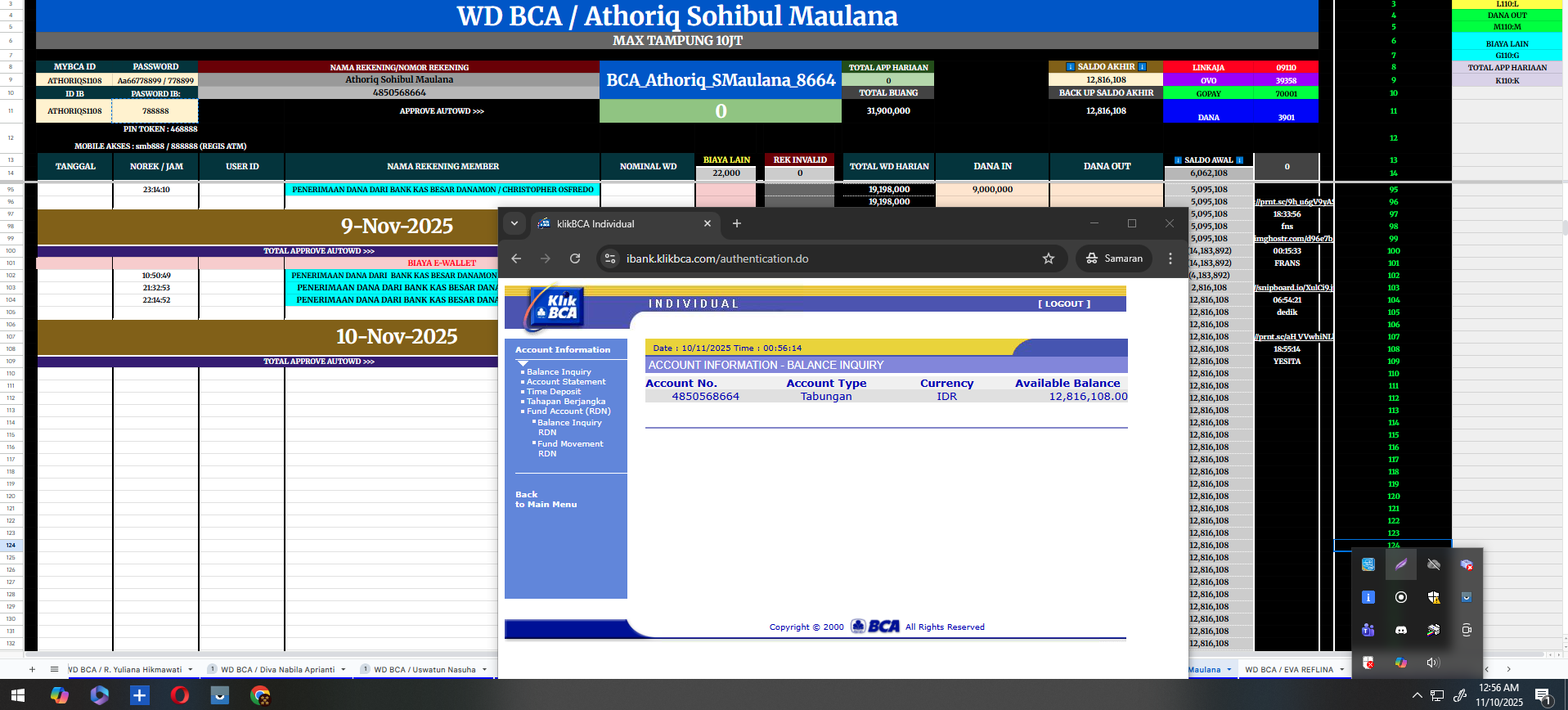
Task: Launch Opera from the taskbar
Action: [x=180, y=695]
